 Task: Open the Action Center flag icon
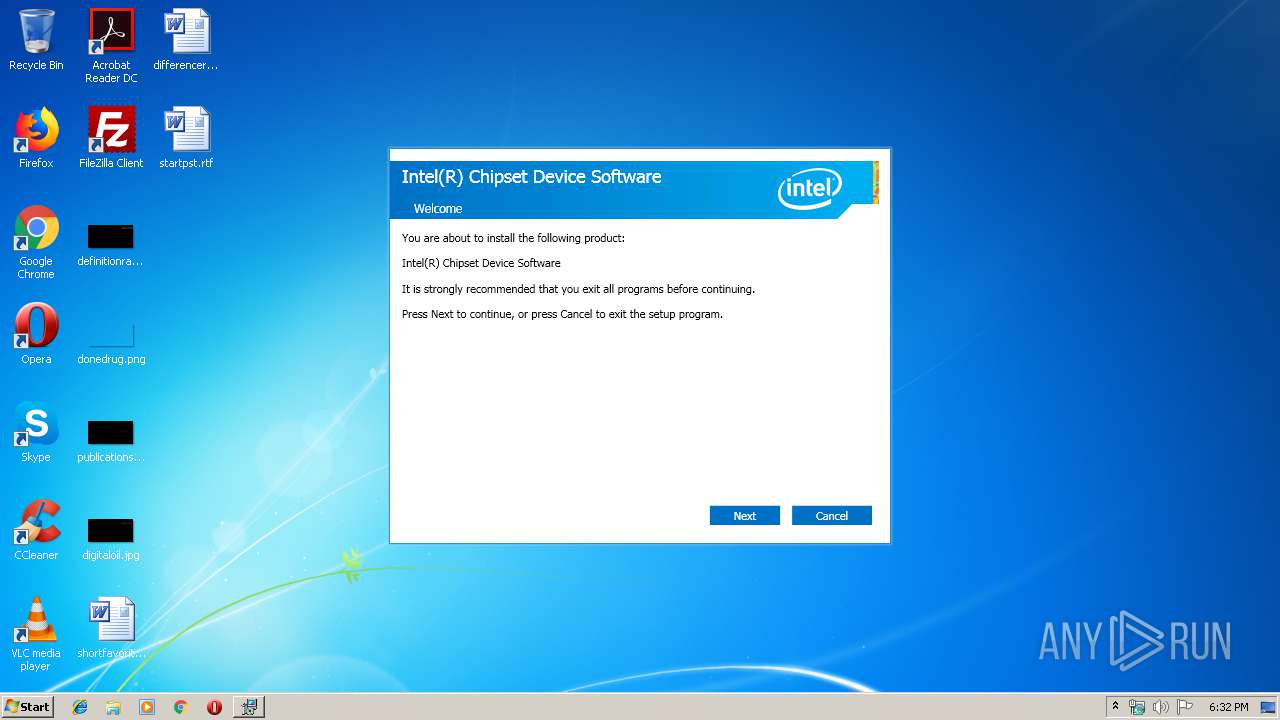click(1184, 707)
